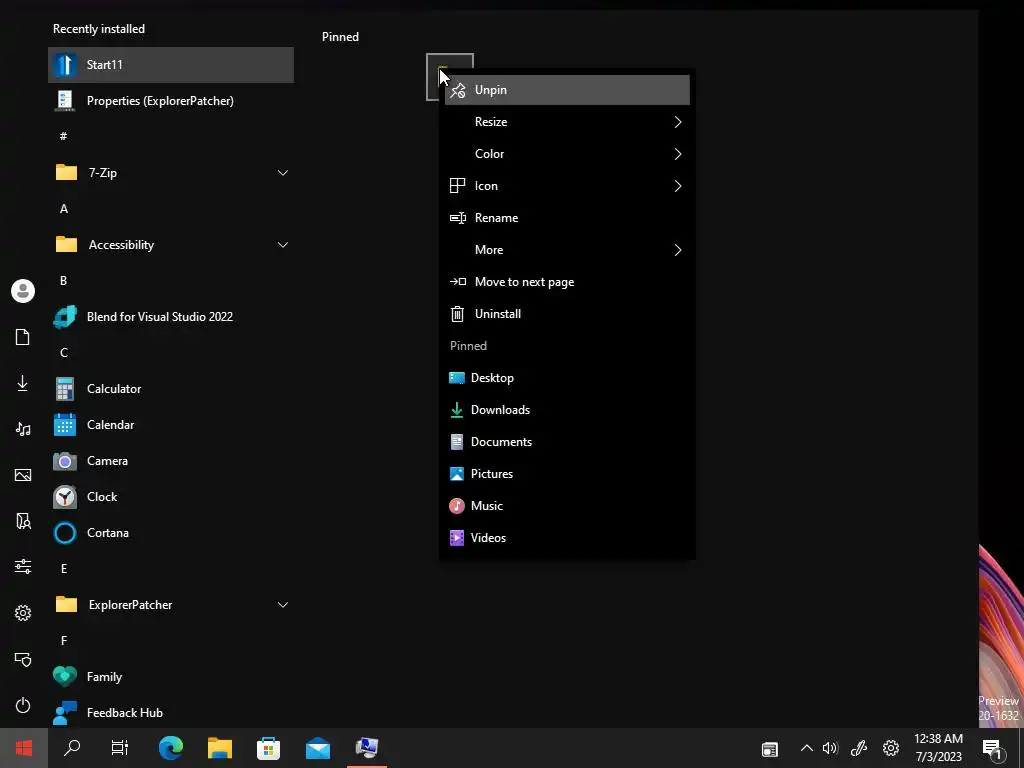
Task: Click the '#' letter group header
Action: pyautogui.click(x=63, y=136)
